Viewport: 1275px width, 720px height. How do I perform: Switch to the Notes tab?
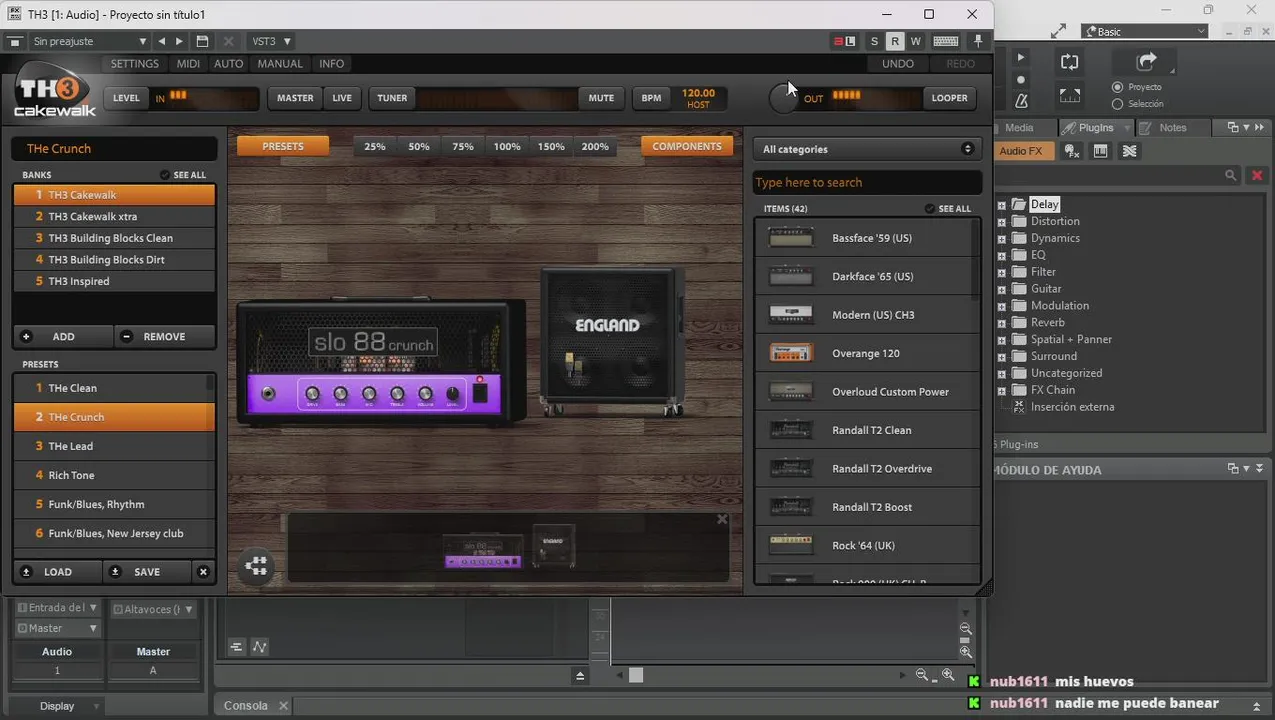click(x=1173, y=128)
